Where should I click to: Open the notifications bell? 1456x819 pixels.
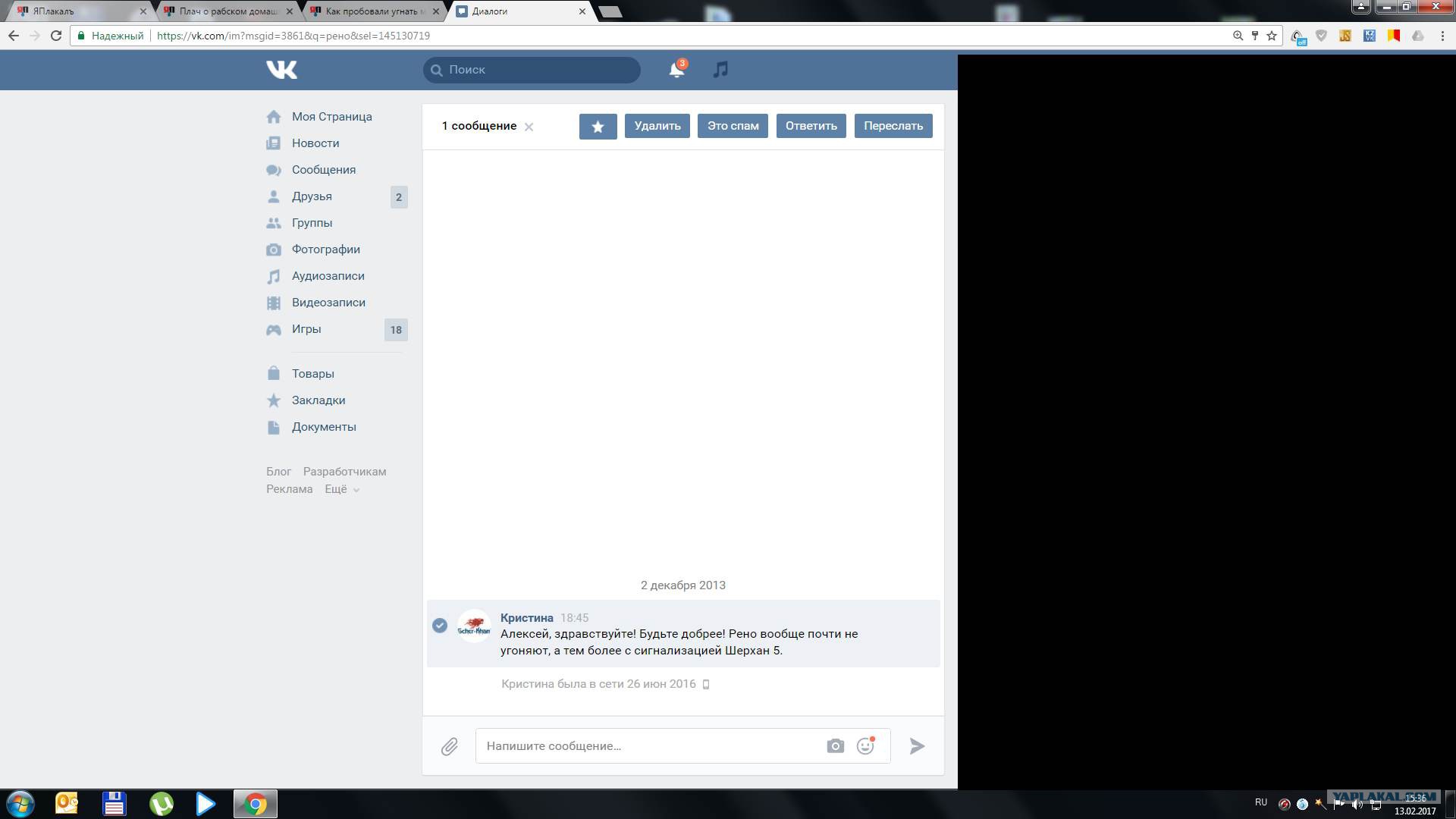[x=676, y=70]
